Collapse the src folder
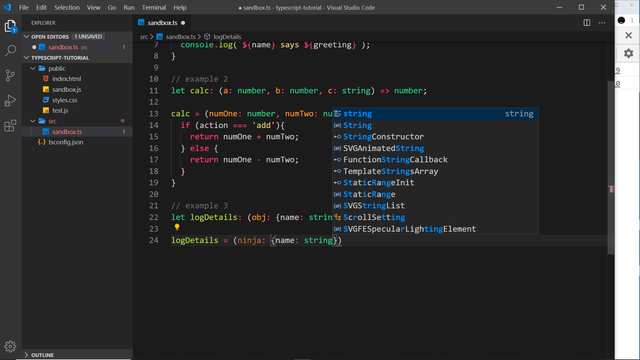Viewport: 640px width, 360px height. [x=33, y=121]
